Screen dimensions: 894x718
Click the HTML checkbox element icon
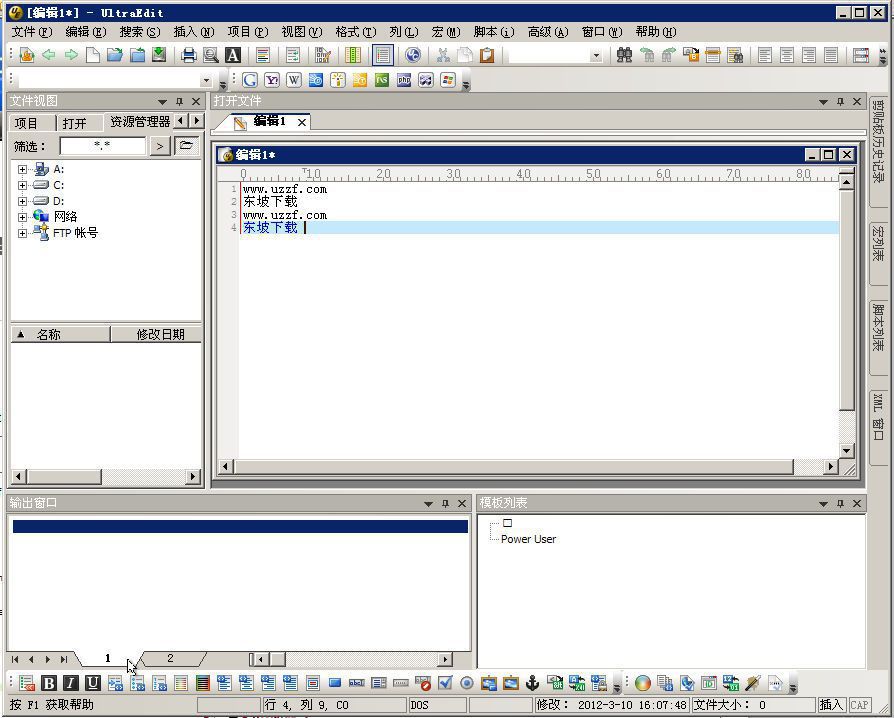click(445, 683)
